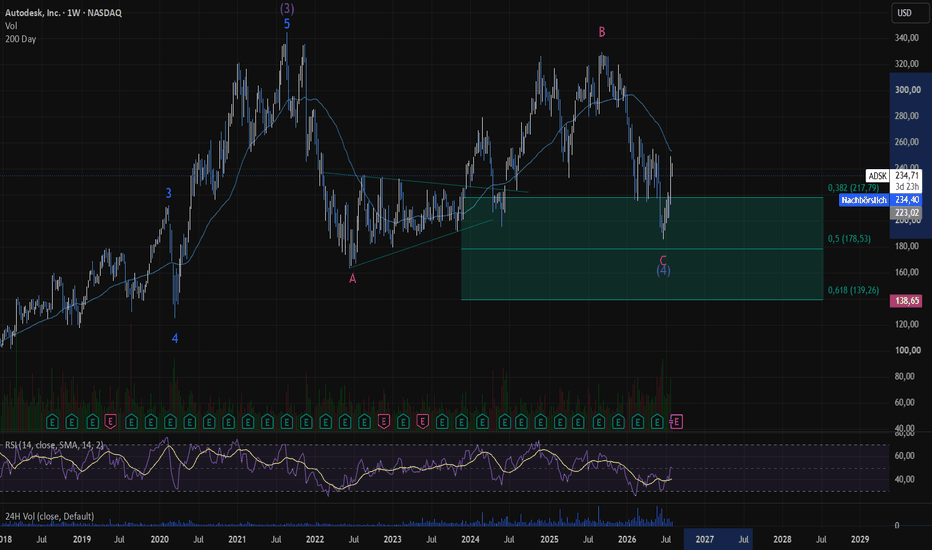Select the 200 Day indicator legend

click(20, 39)
